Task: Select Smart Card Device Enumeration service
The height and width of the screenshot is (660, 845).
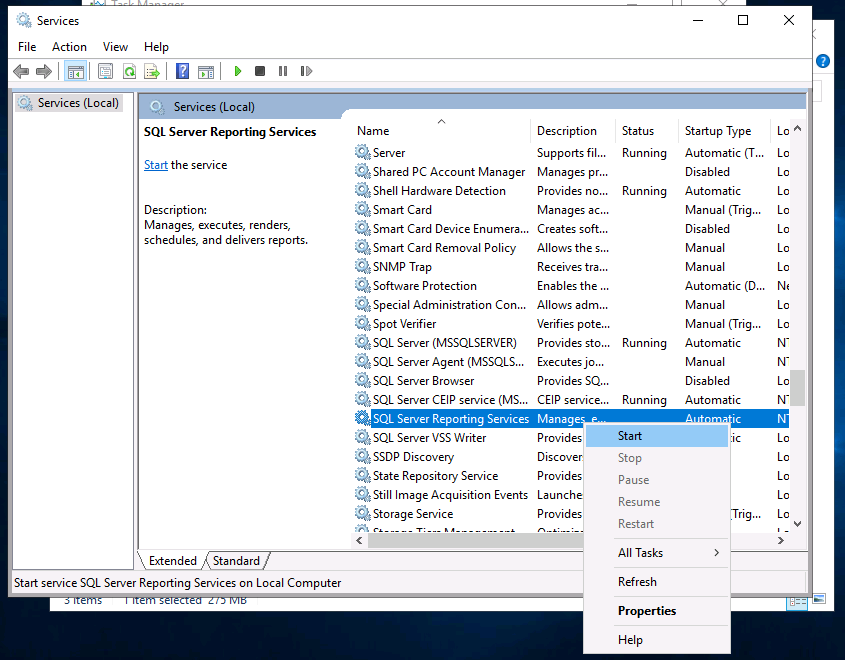Action: [x=571, y=228]
